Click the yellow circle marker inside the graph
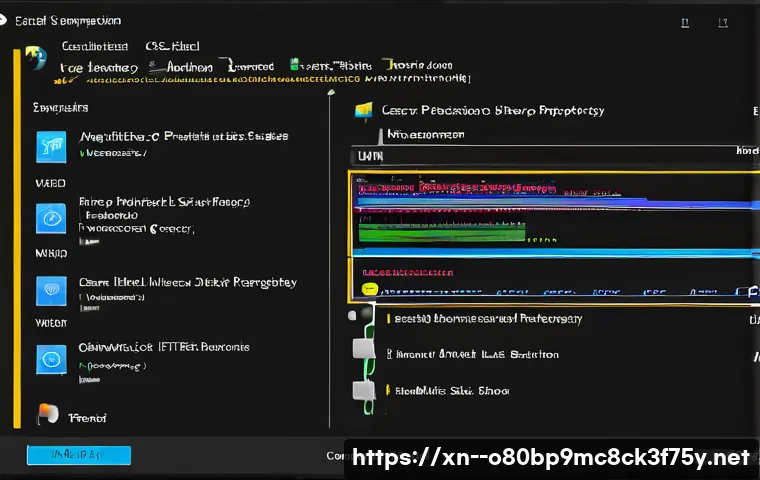Screen dimensions: 760x480 click(368, 289)
